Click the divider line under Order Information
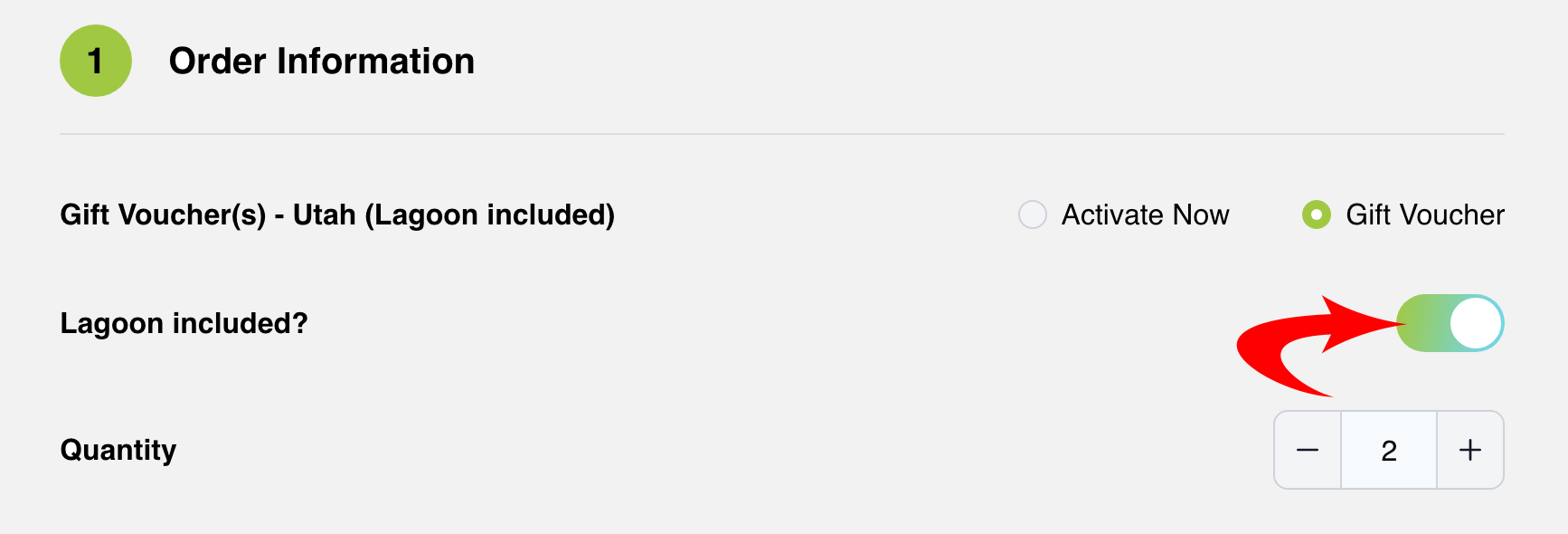This screenshot has height=534, width=1568. [x=781, y=134]
